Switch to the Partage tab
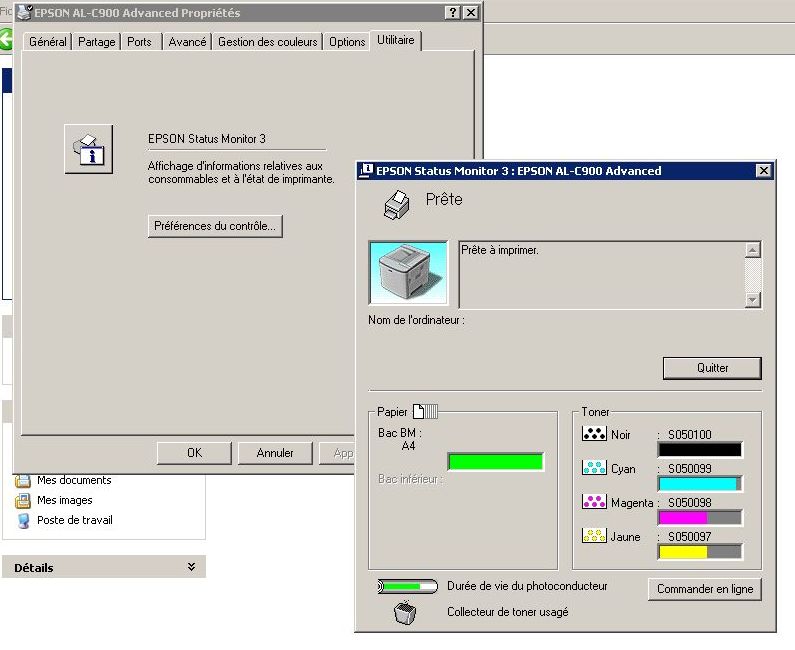This screenshot has height=650, width=795. (96, 42)
